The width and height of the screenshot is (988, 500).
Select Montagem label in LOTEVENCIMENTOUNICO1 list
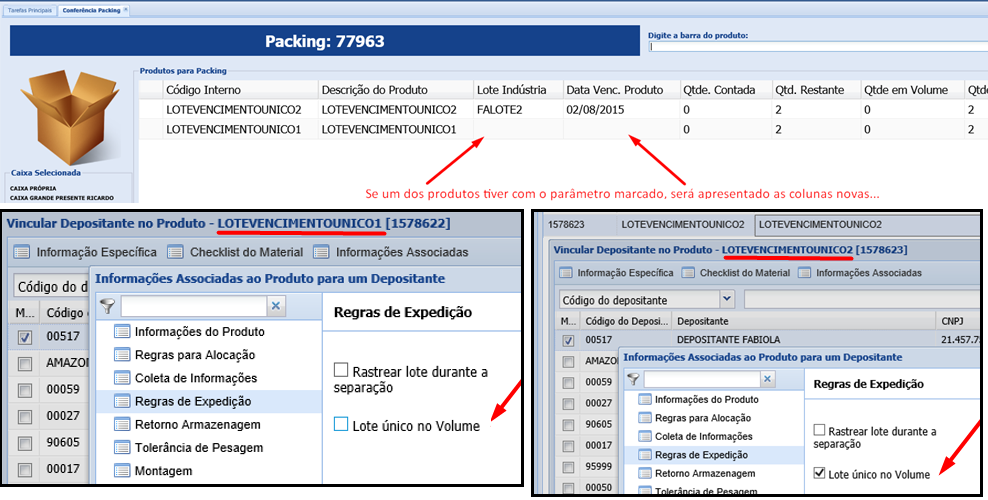click(x=163, y=470)
